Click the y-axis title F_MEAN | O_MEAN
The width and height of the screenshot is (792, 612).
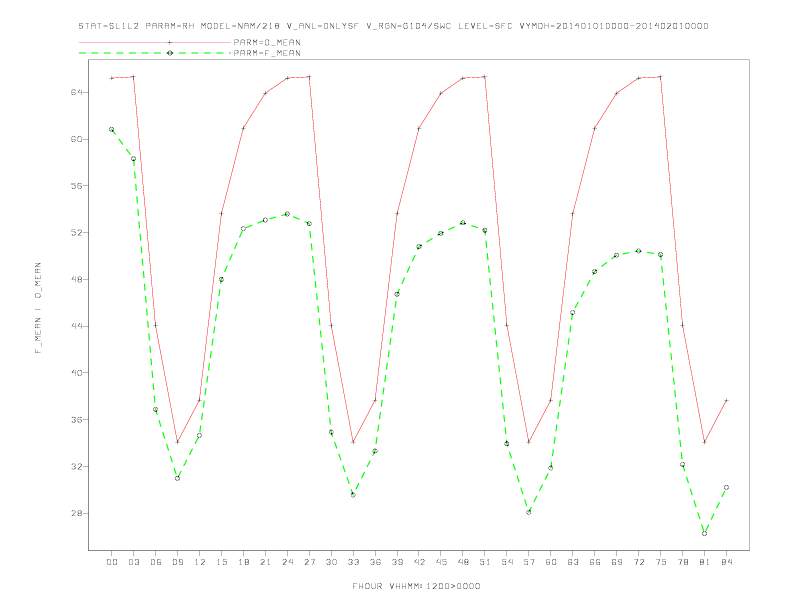pos(38,308)
